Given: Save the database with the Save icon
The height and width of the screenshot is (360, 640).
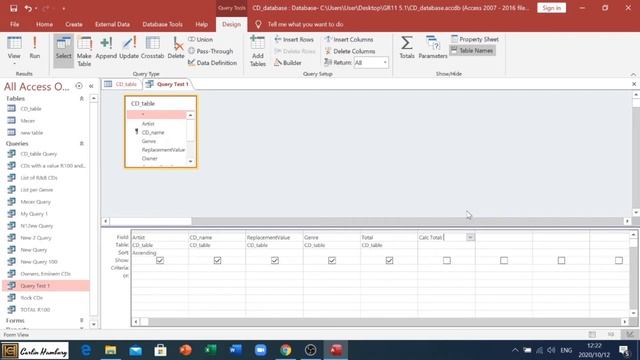Looking at the screenshot, I should coord(13,8).
